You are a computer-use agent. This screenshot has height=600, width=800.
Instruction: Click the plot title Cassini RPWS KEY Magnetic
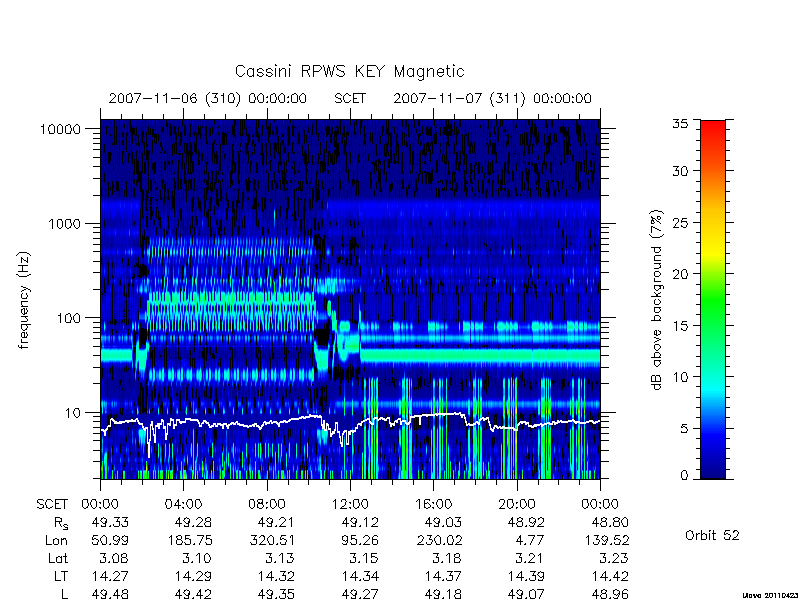click(349, 71)
